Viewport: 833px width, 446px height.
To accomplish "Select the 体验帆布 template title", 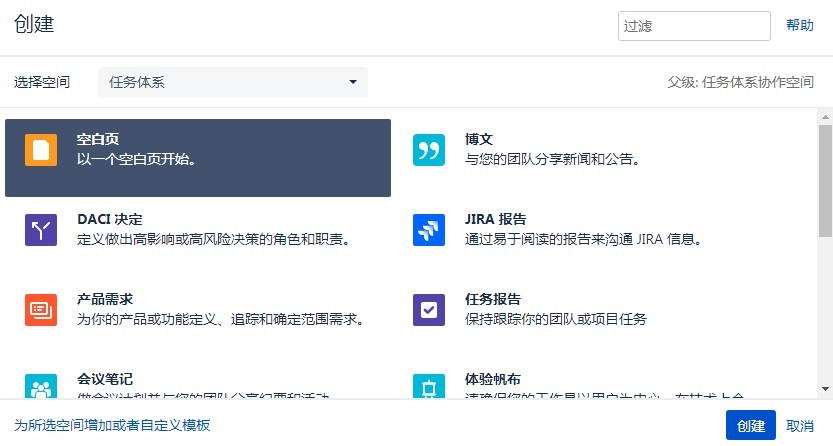I will 492,379.
